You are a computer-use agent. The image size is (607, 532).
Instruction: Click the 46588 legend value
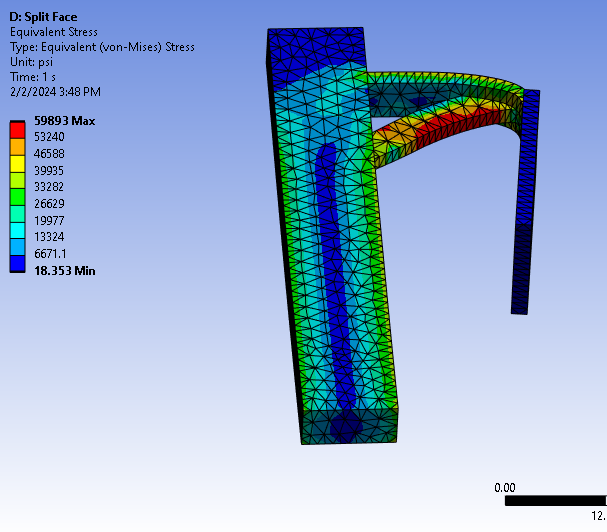pos(49,154)
